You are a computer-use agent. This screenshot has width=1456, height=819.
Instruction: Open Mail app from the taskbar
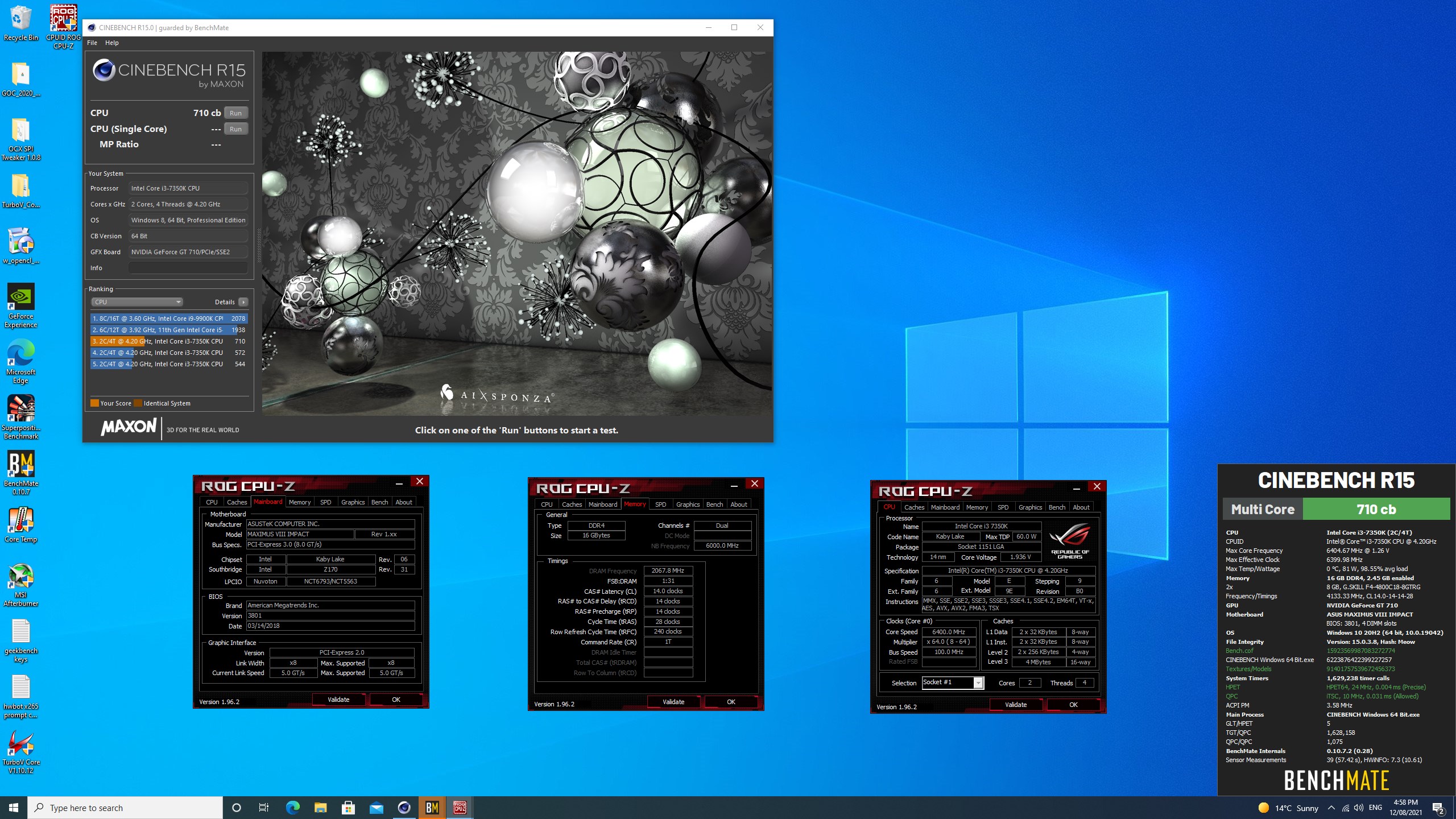tap(376, 808)
